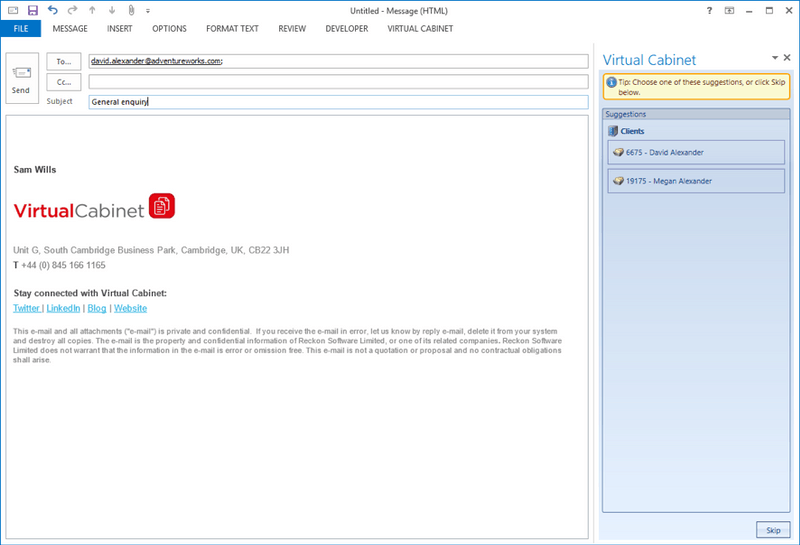Click the Save icon in the quick access toolbar
800x545 pixels.
(x=33, y=10)
